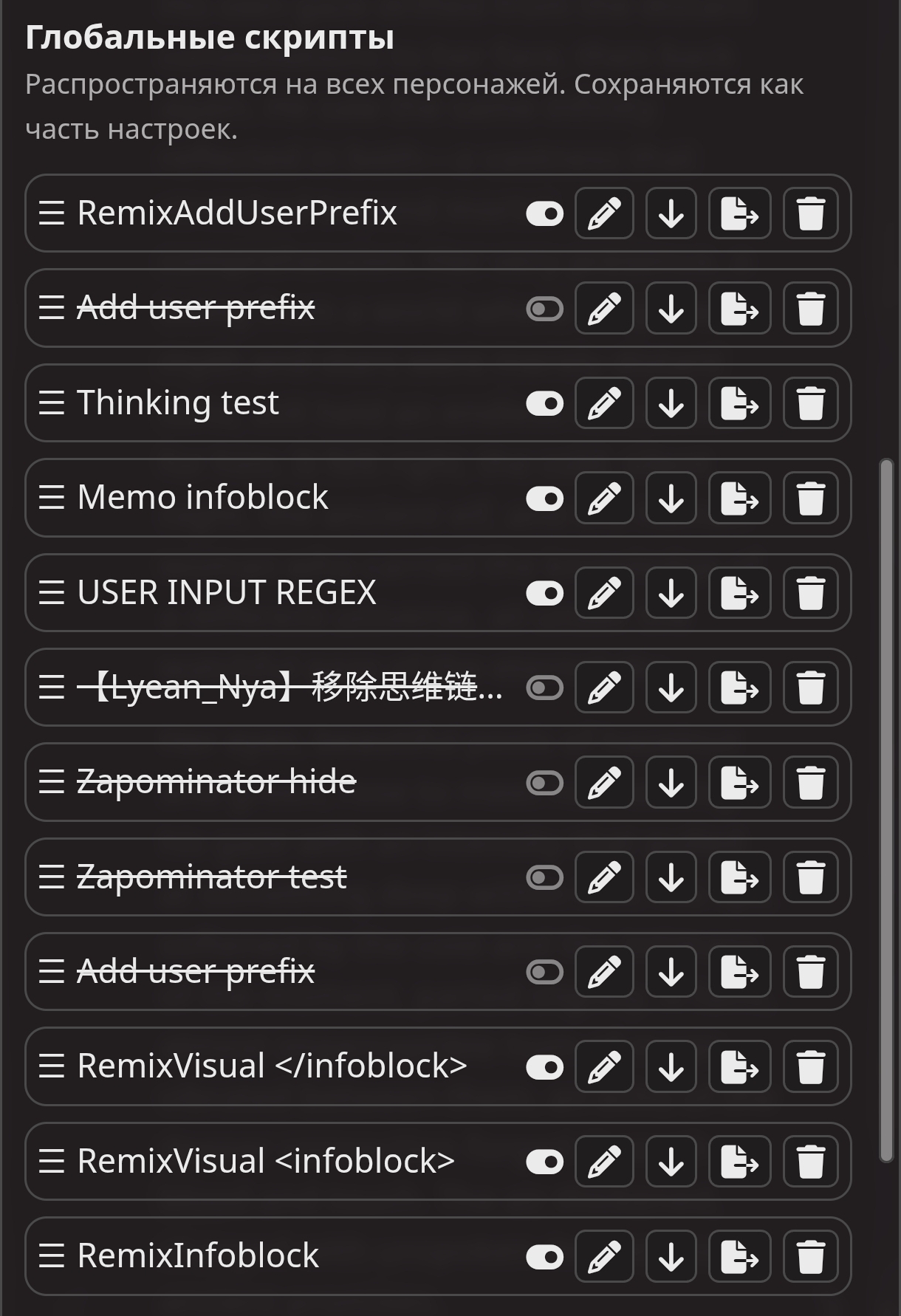Move the Thinking test script down

click(671, 404)
